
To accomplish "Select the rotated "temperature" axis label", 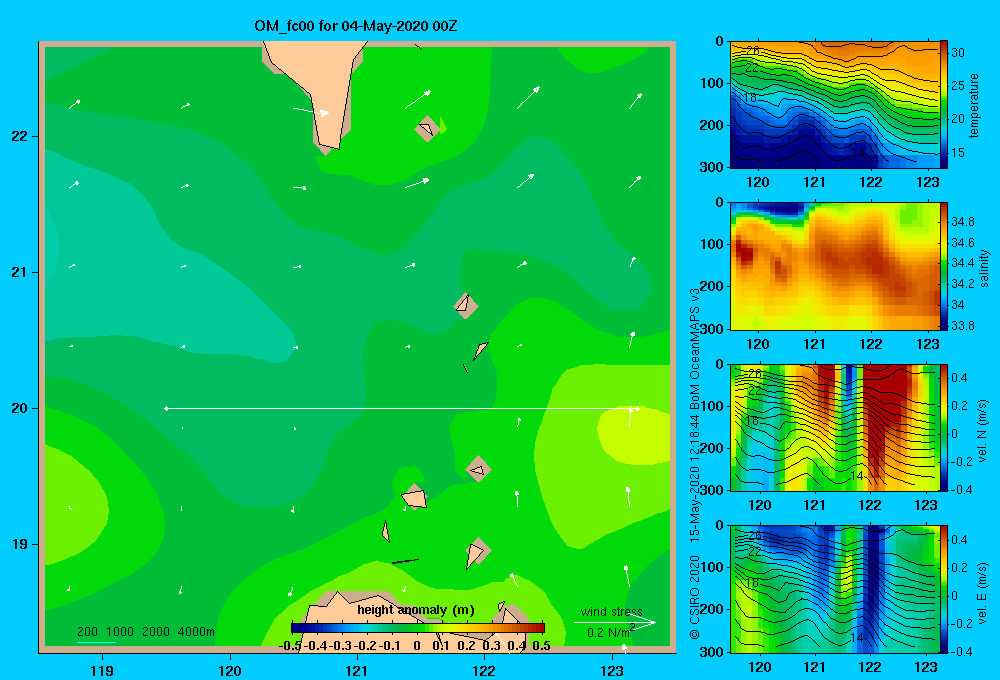I will pyautogui.click(x=974, y=105).
